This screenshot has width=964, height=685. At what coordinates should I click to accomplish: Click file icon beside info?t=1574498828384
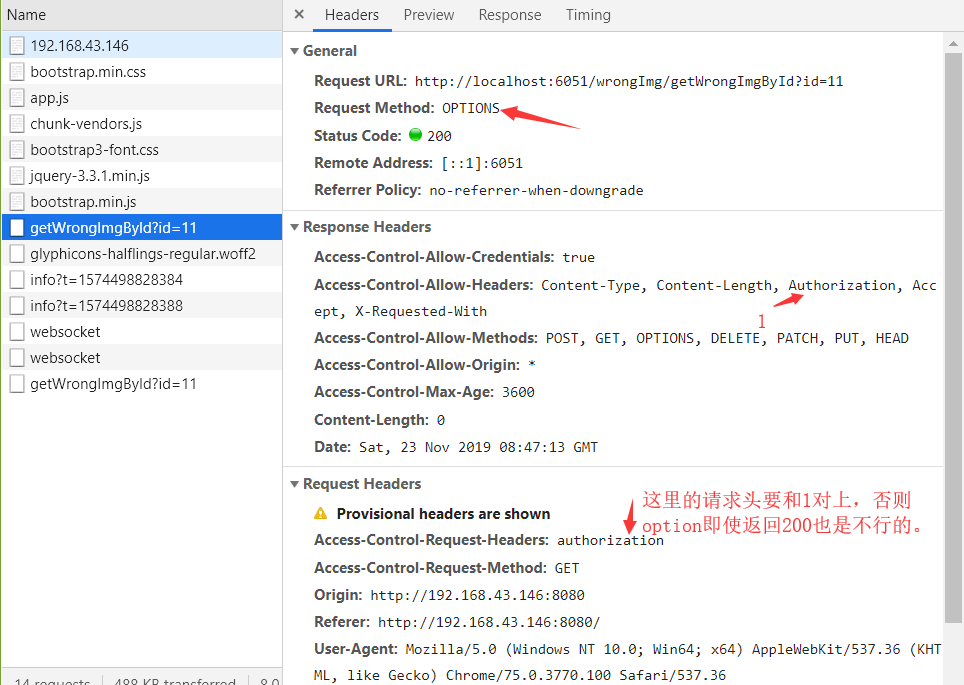[17, 280]
